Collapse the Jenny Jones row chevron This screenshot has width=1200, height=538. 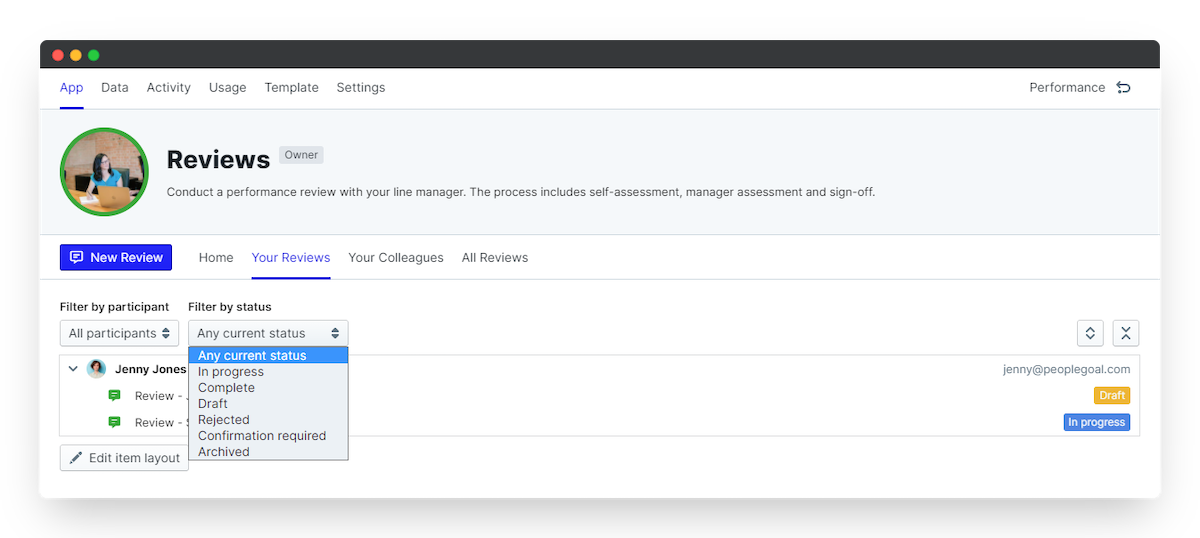(x=73, y=369)
